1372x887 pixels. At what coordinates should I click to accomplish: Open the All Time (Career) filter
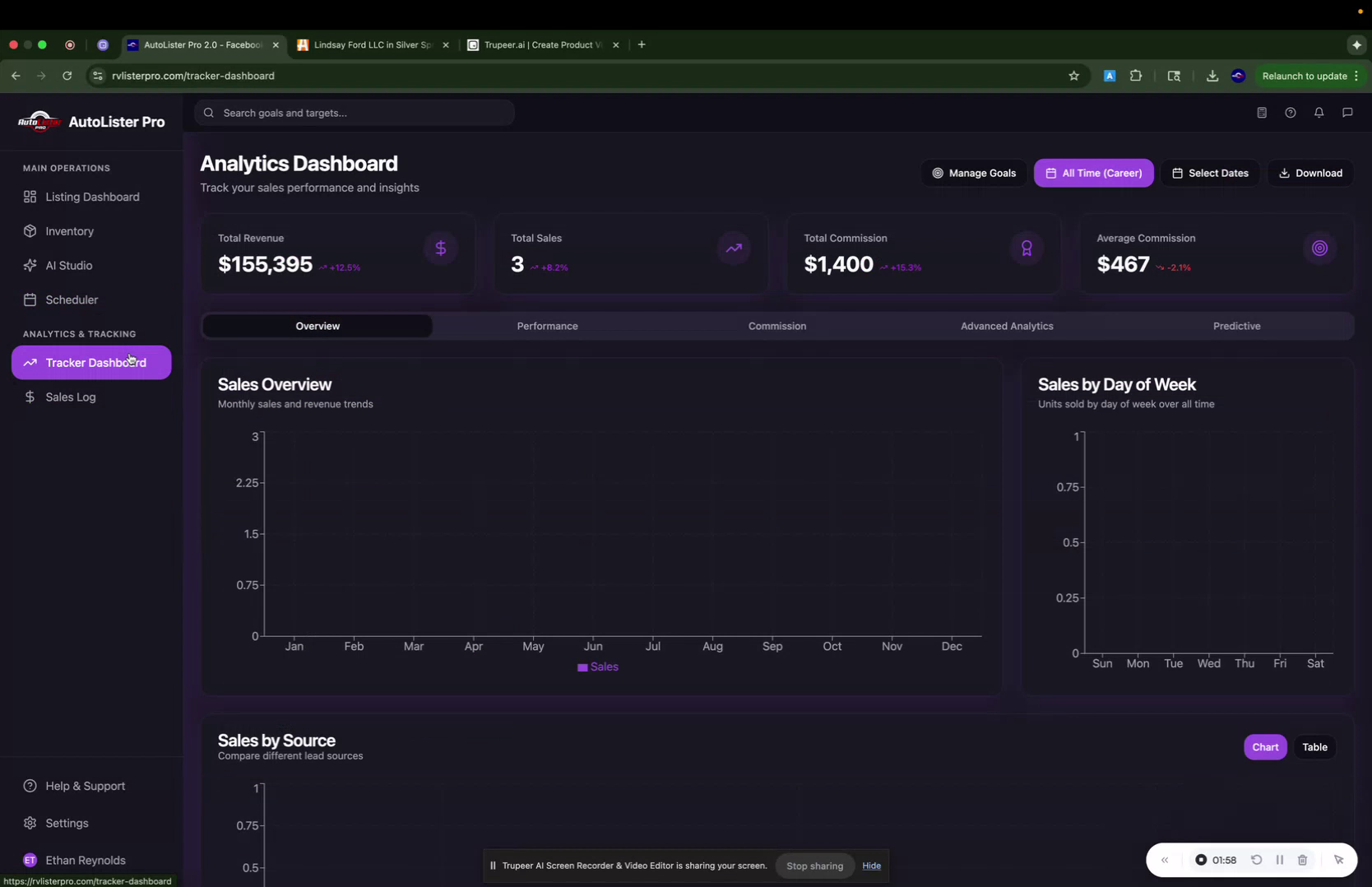pos(1093,173)
